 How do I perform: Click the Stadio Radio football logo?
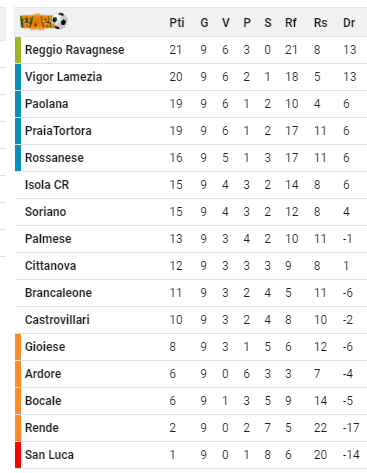tap(43, 22)
